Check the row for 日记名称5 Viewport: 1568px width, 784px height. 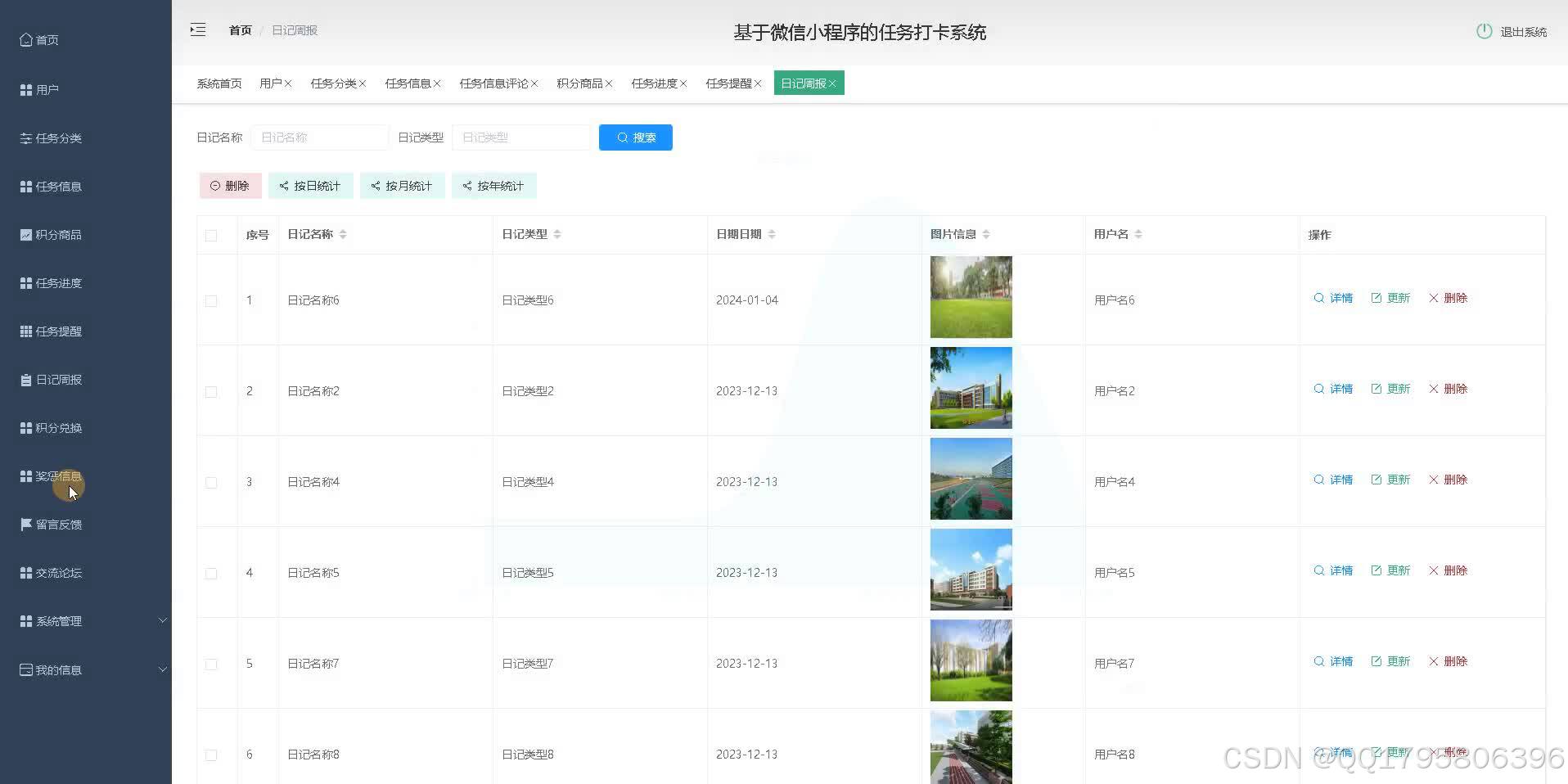pyautogui.click(x=211, y=574)
